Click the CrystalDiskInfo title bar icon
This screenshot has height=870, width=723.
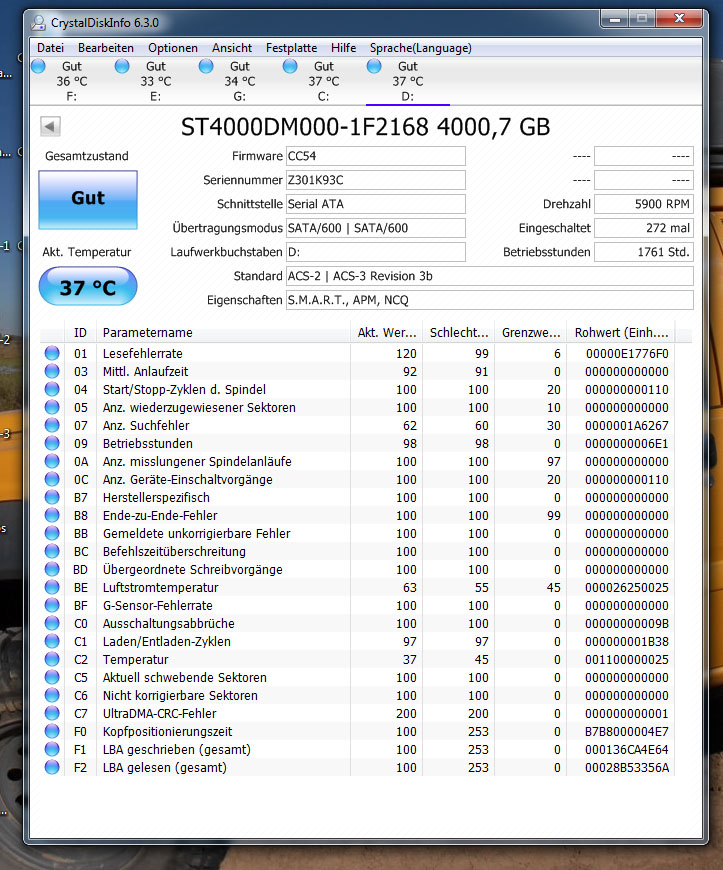pyautogui.click(x=38, y=23)
